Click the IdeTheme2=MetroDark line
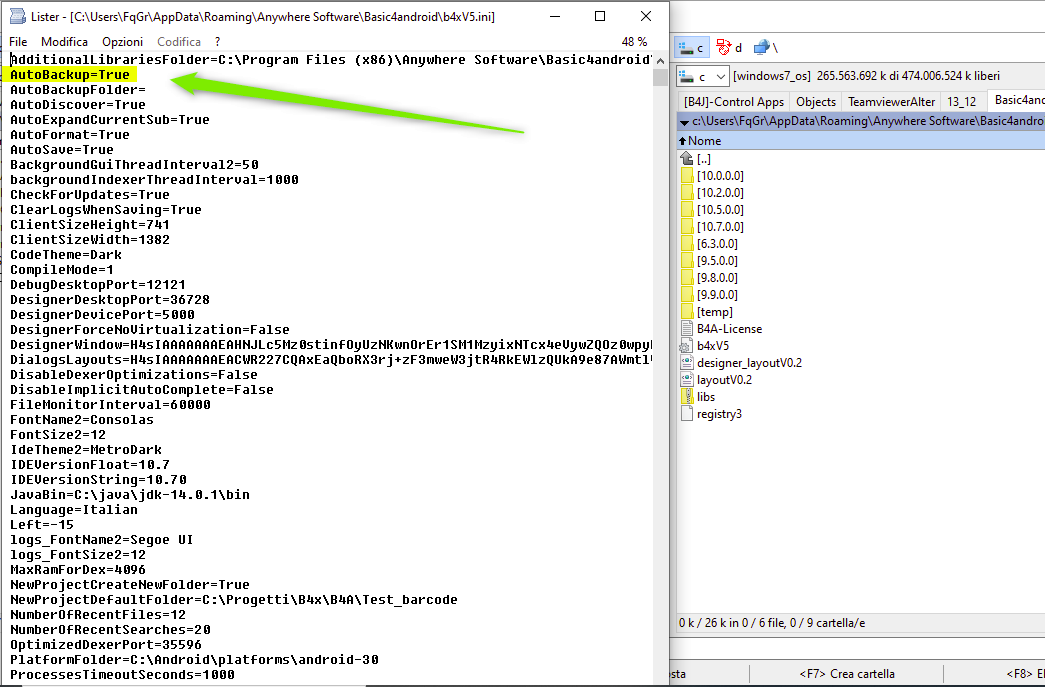Image resolution: width=1045 pixels, height=687 pixels. [86, 450]
